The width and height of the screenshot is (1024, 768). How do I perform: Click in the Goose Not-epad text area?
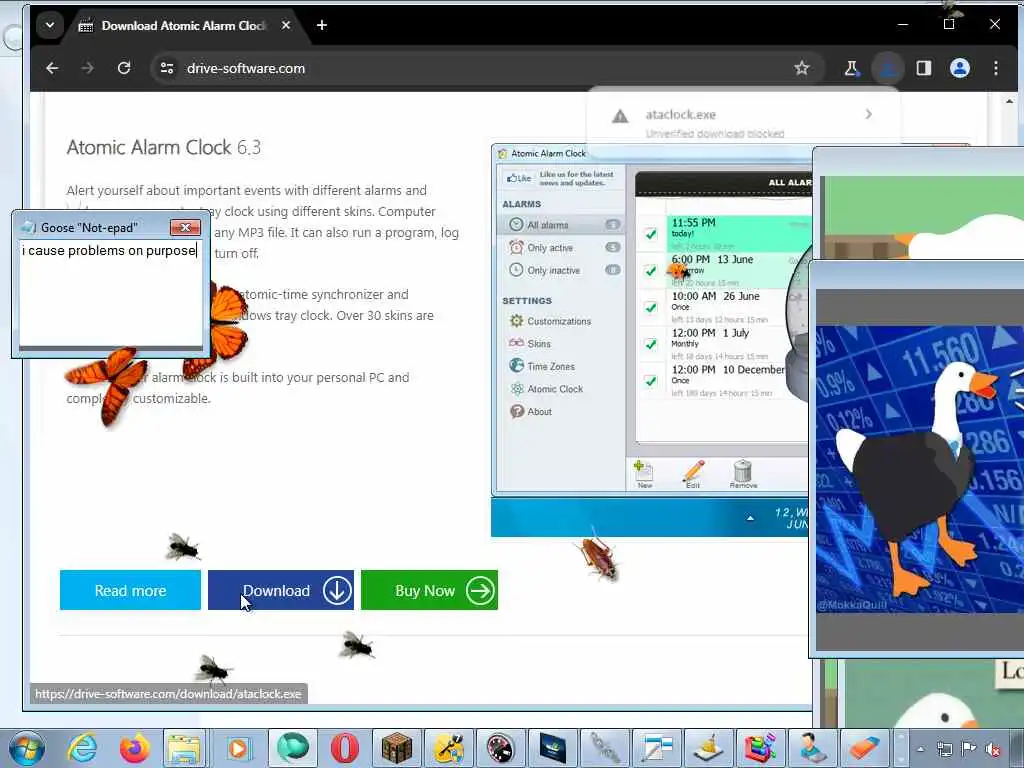tap(110, 294)
